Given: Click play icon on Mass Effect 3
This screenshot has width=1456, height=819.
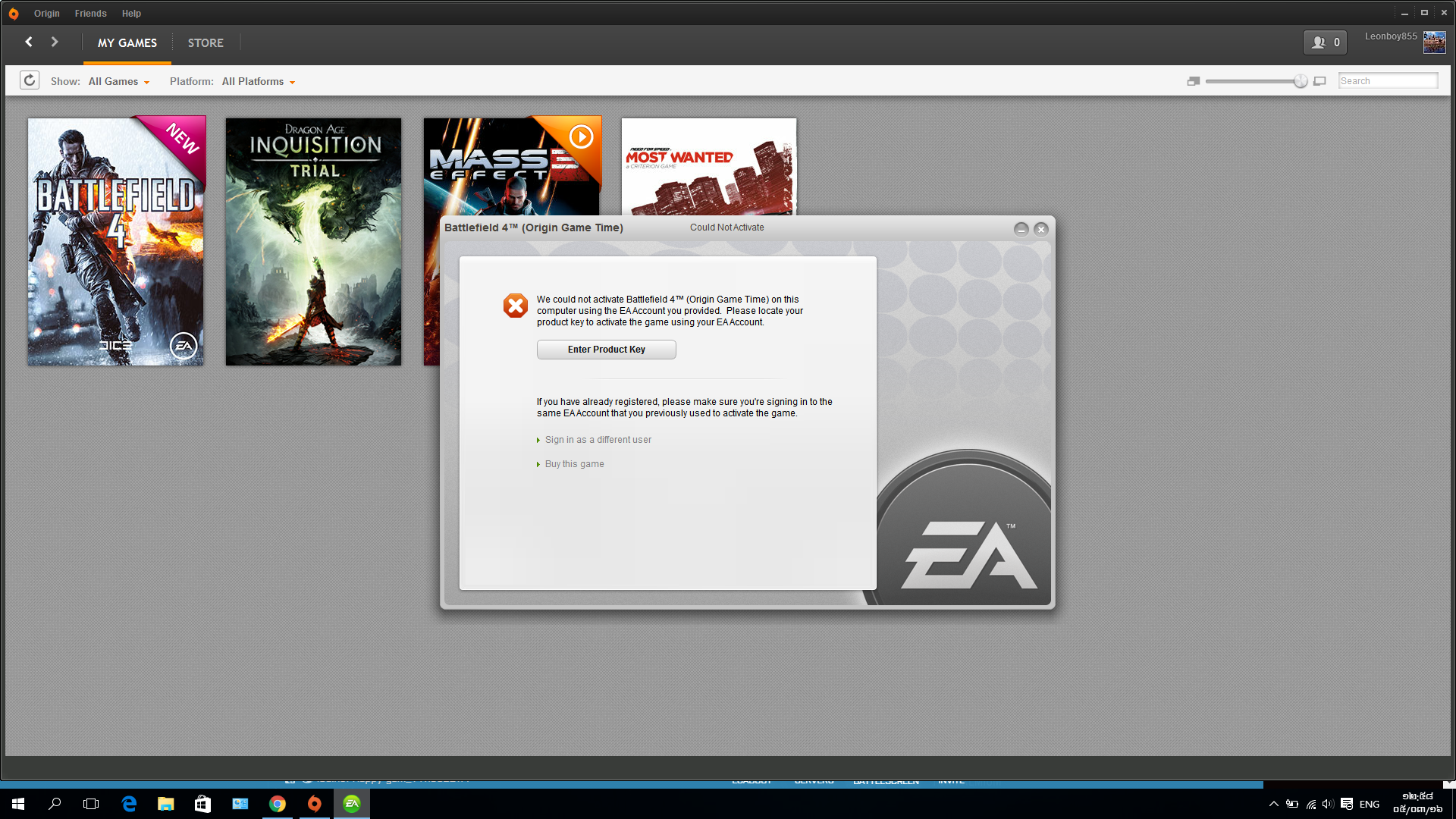Looking at the screenshot, I should point(581,136).
